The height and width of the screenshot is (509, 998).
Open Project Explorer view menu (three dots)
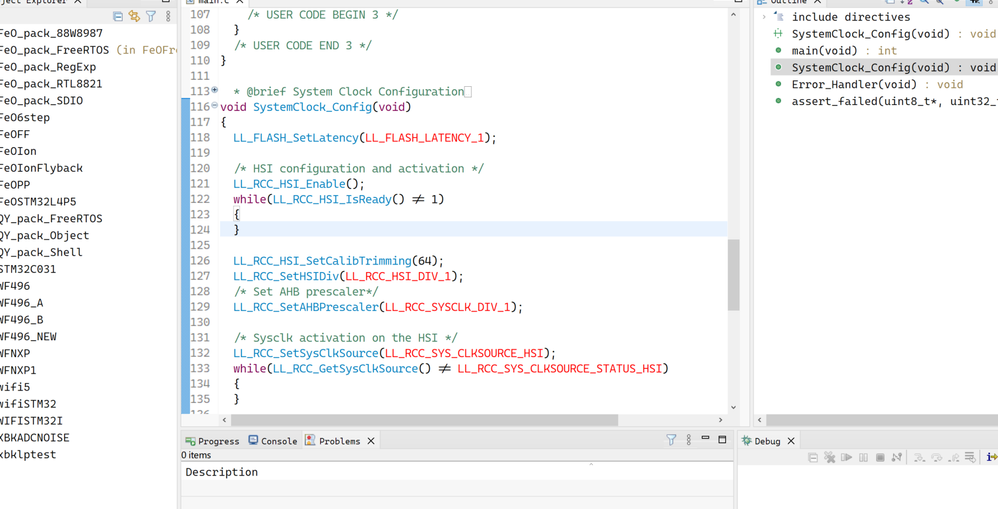167,17
